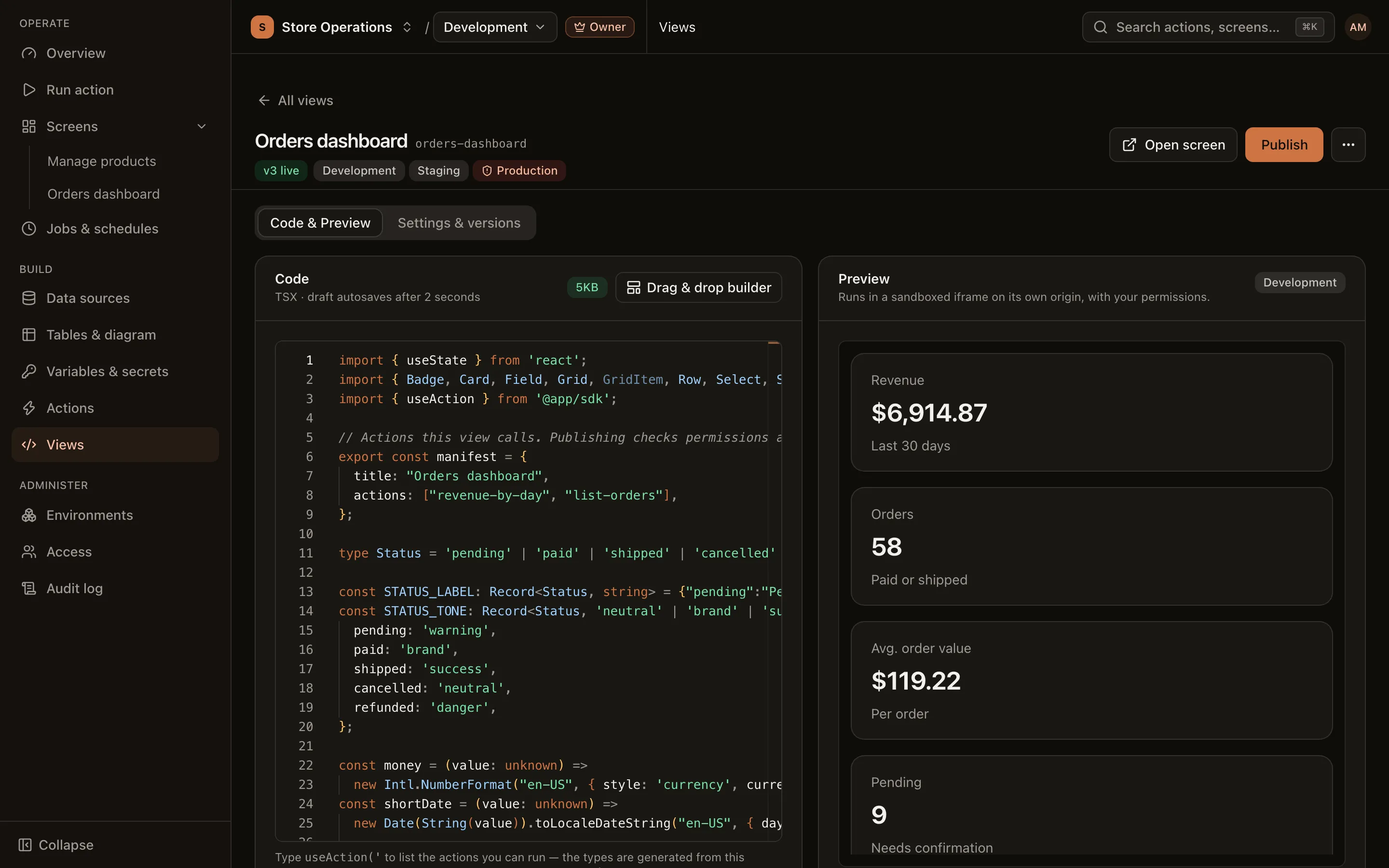Open Tables & diagram icon

click(29, 335)
